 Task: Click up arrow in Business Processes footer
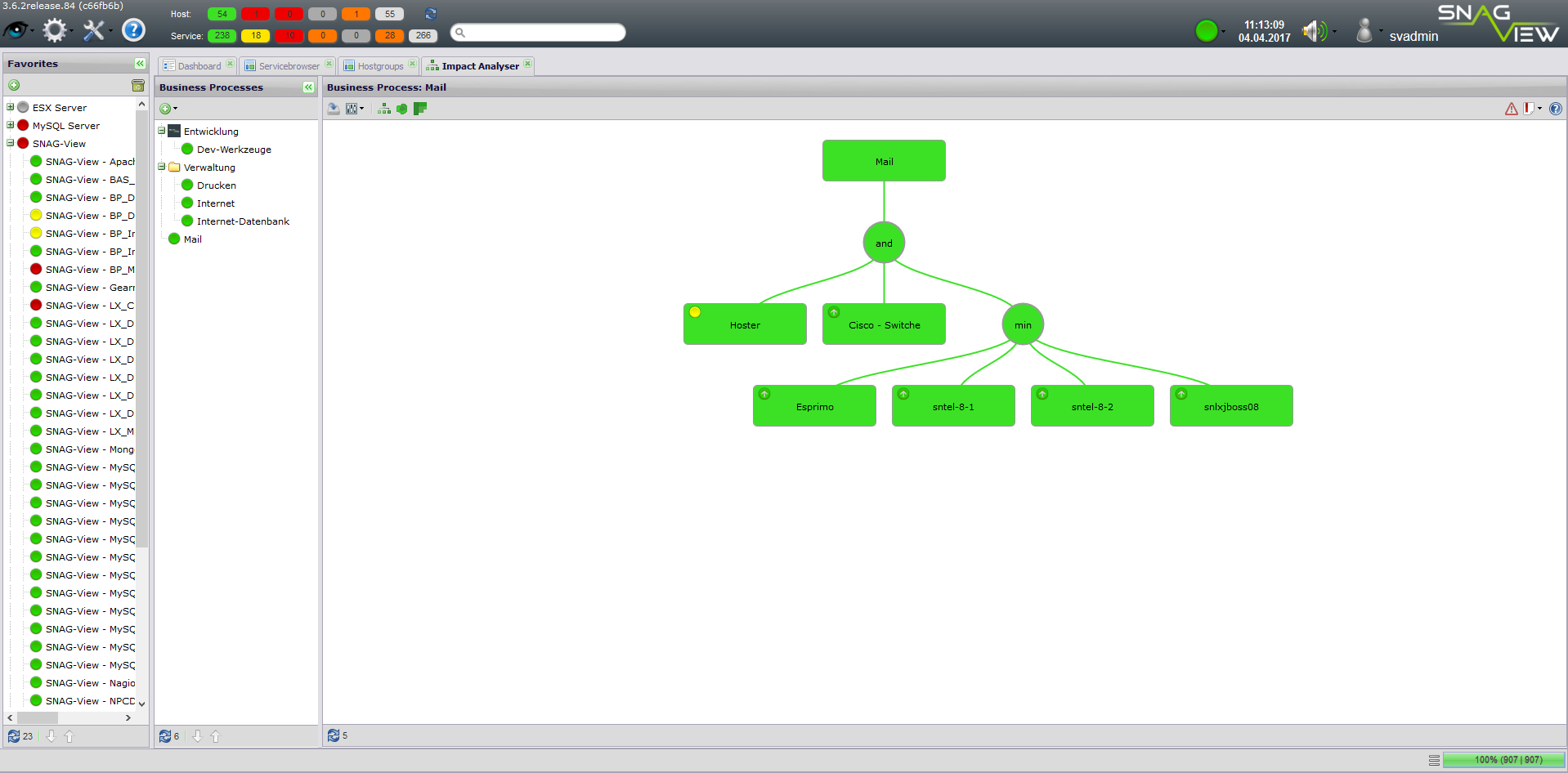215,736
